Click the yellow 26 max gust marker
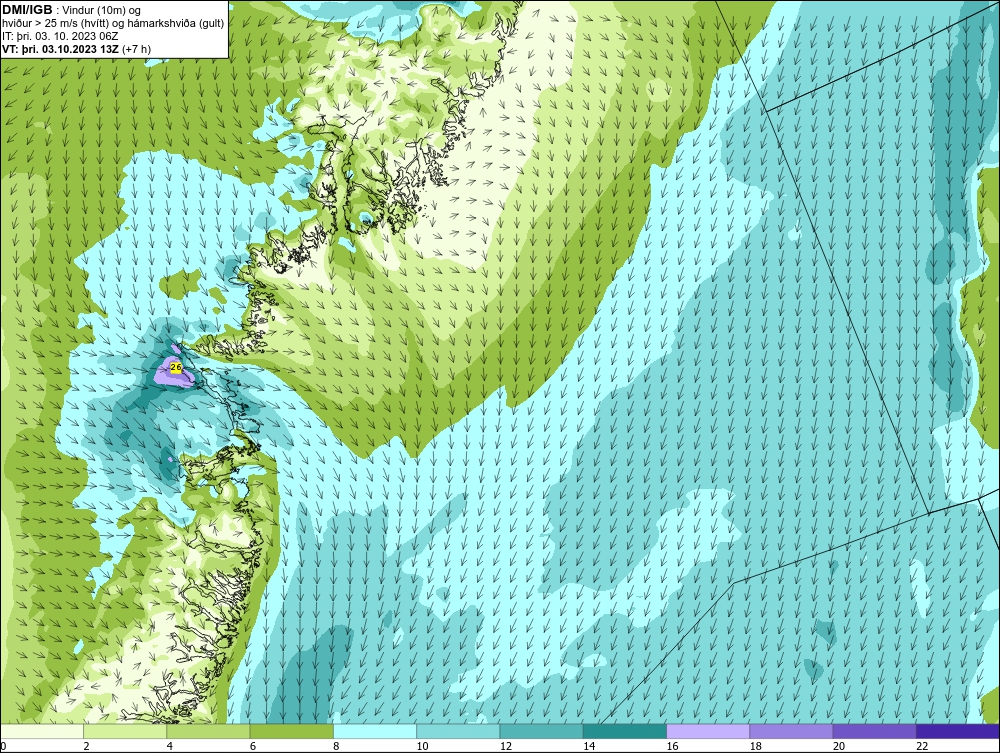This screenshot has width=1000, height=753. pos(176,367)
